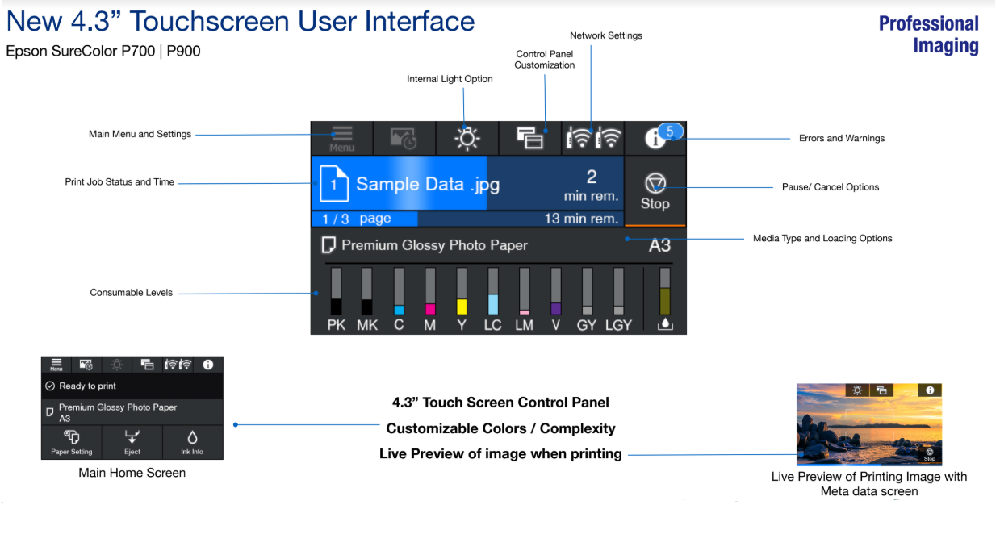The image size is (1000, 534).
Task: Click the Pause/ Cancel Options label
Action: [830, 187]
